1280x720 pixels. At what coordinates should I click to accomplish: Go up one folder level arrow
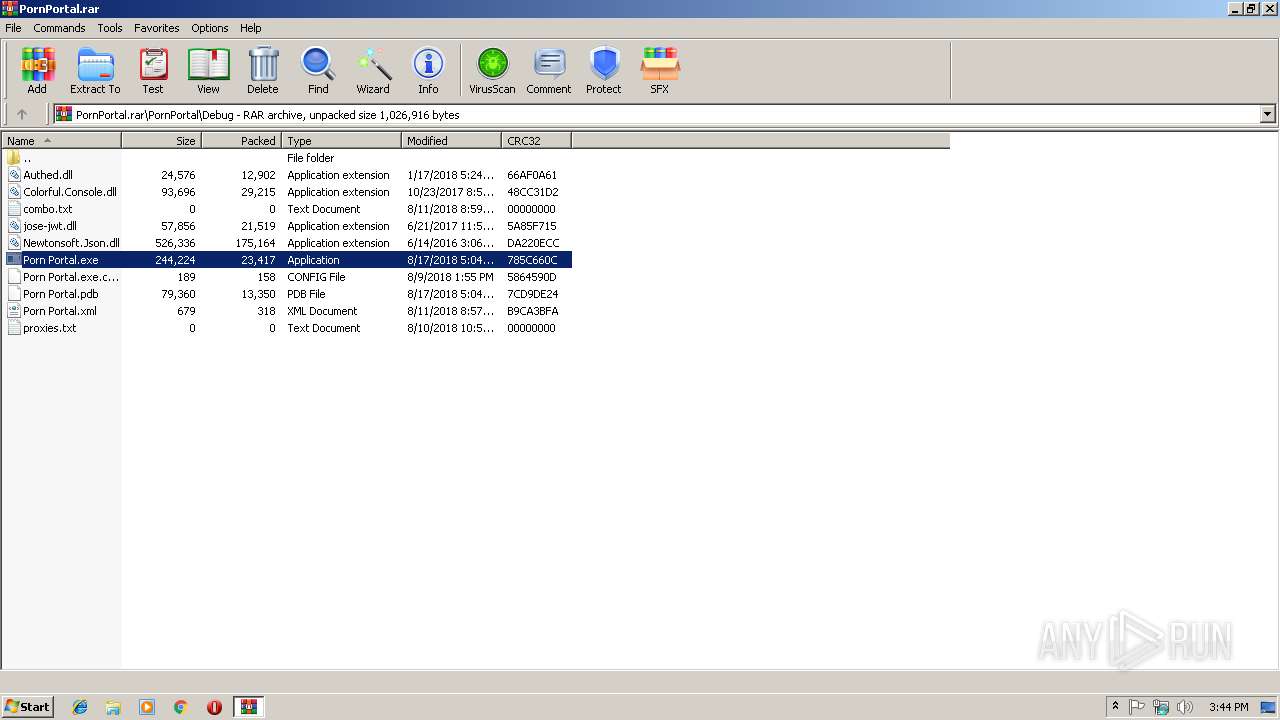coord(22,115)
